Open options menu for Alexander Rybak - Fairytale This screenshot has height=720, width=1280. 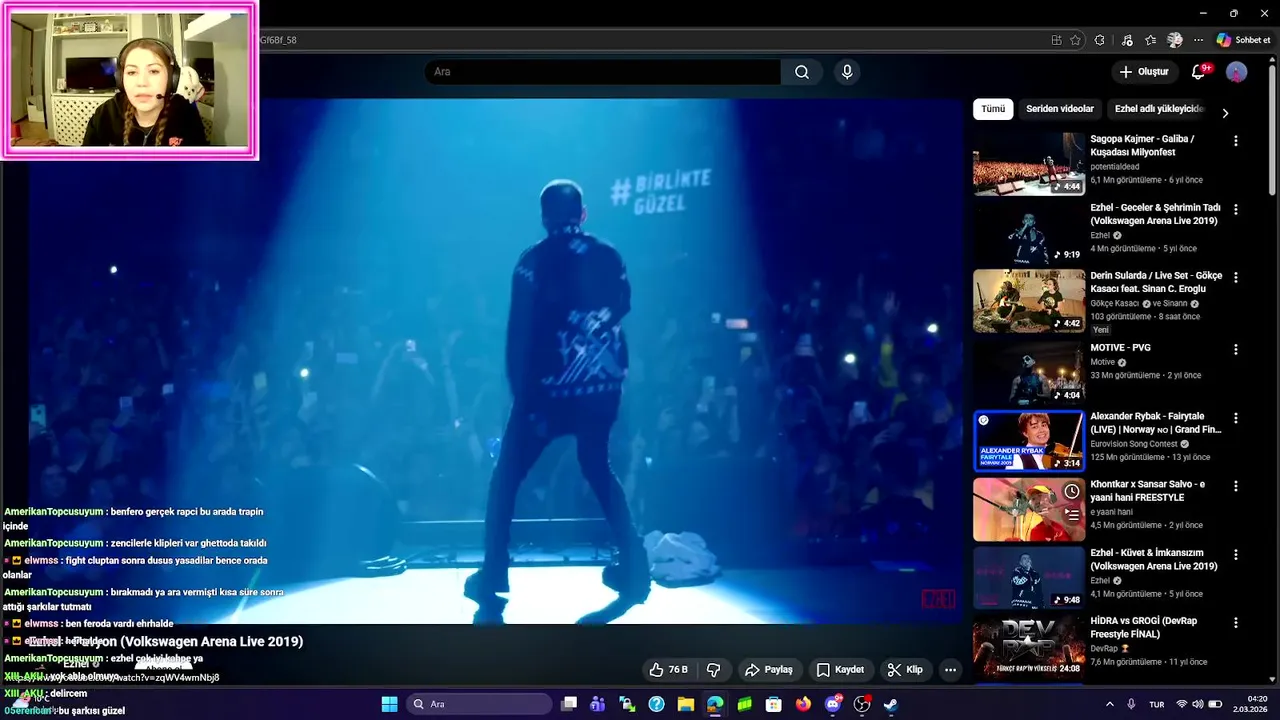tap(1236, 418)
